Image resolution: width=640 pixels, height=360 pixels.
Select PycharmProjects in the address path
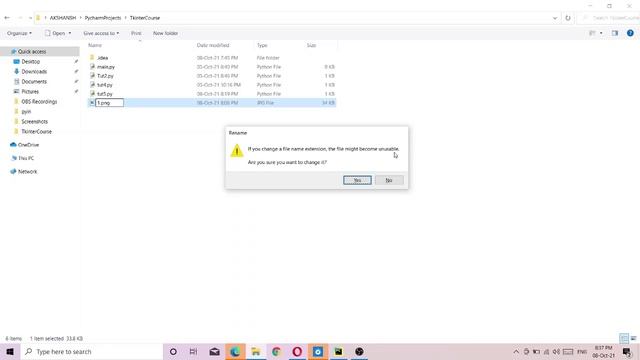[103, 18]
